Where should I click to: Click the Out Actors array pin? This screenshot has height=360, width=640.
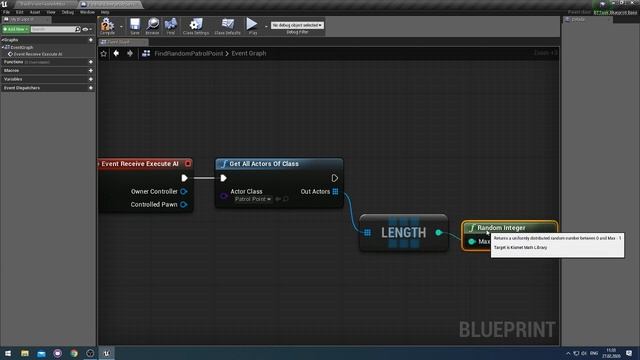point(335,191)
